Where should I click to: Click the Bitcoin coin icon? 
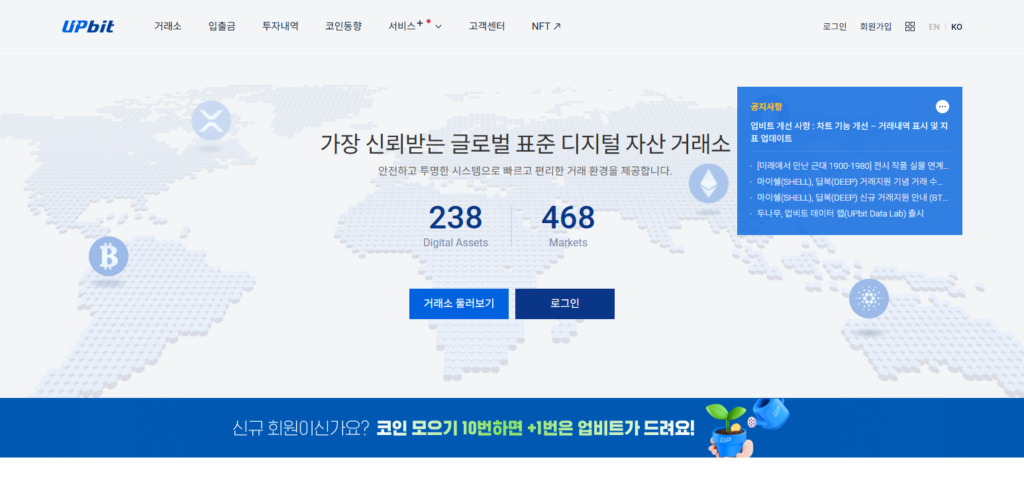tap(109, 257)
